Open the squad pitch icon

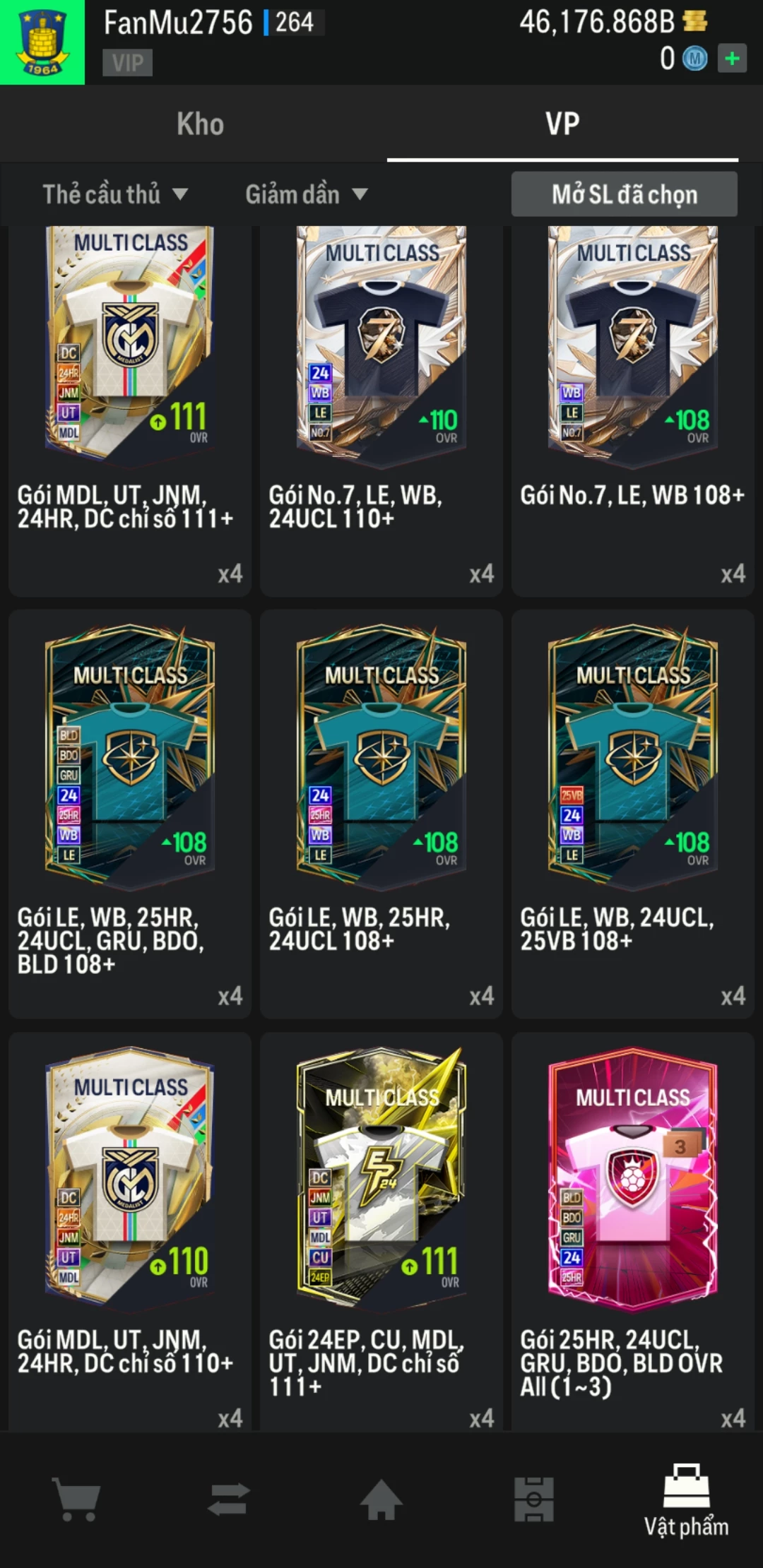click(534, 1499)
